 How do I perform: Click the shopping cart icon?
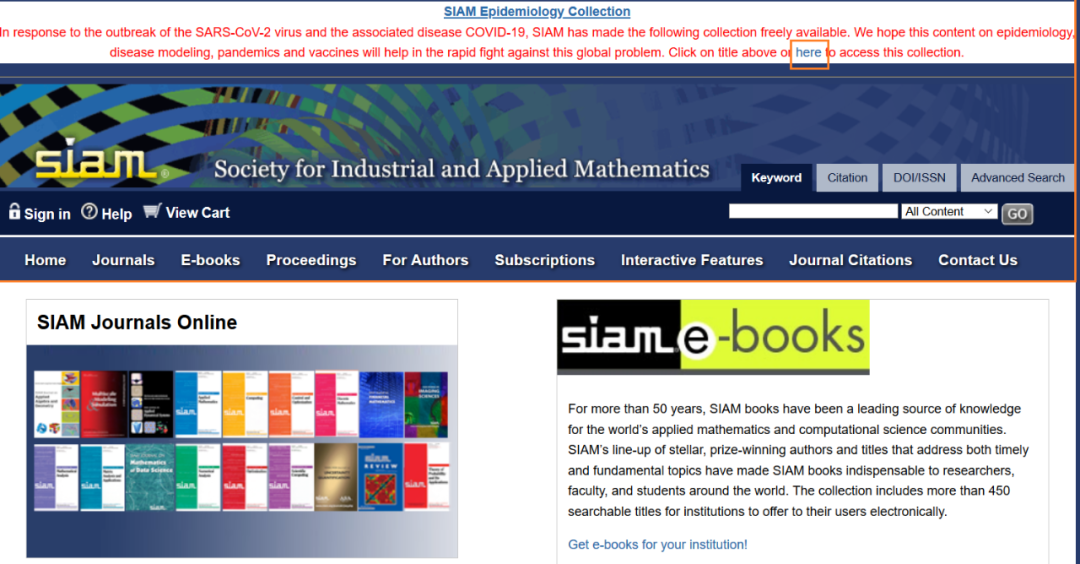(152, 211)
